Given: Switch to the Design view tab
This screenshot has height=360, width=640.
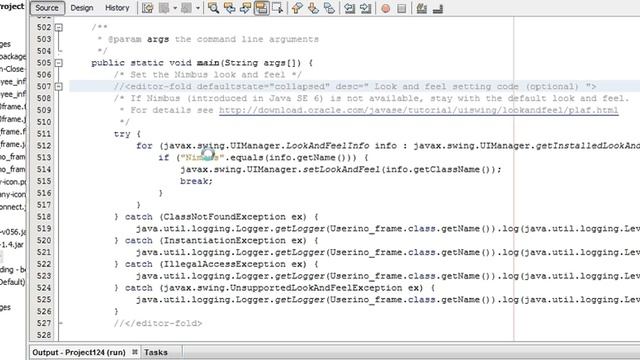Looking at the screenshot, I should coord(82,8).
